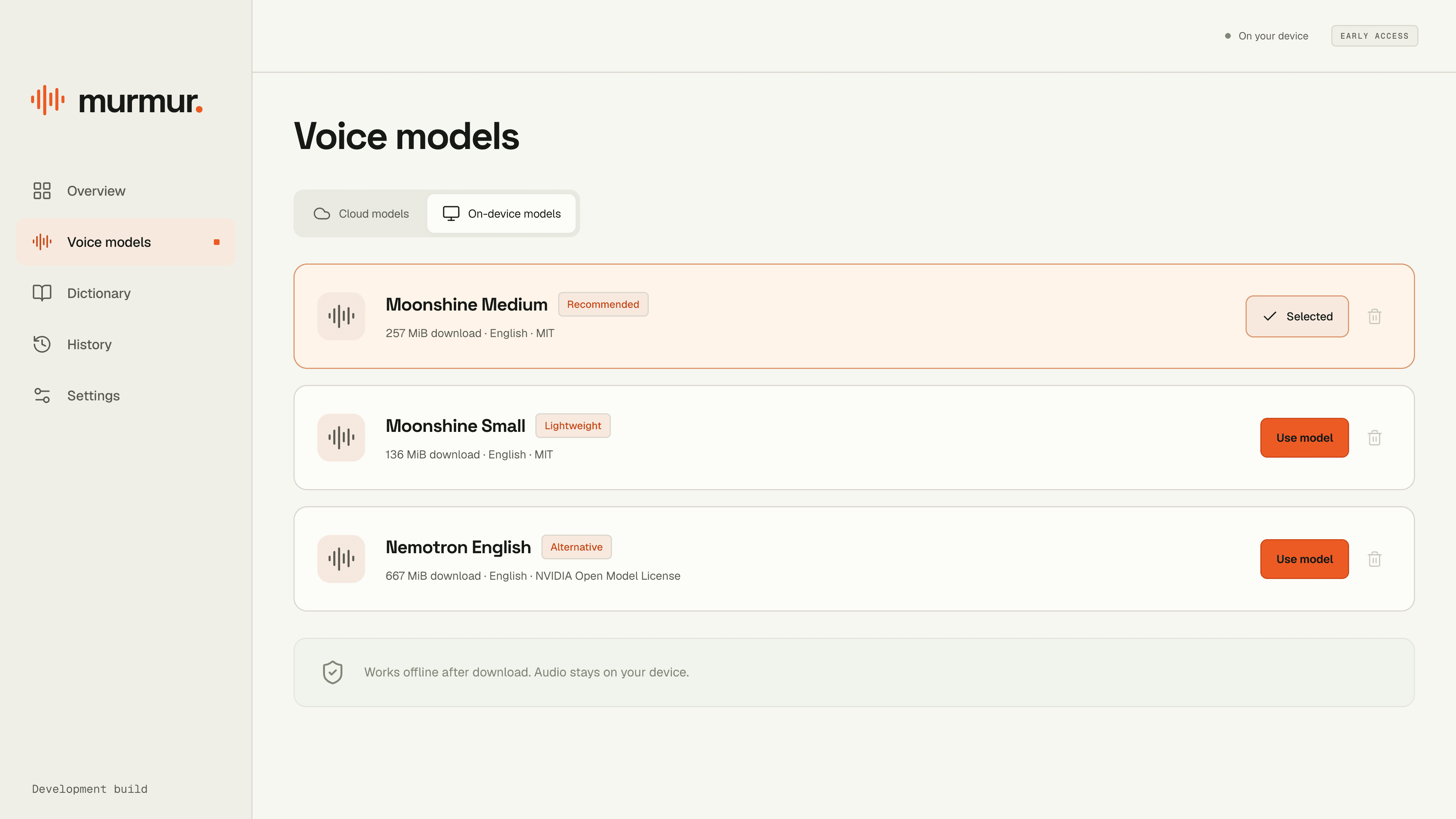Click the History clock icon

[42, 344]
